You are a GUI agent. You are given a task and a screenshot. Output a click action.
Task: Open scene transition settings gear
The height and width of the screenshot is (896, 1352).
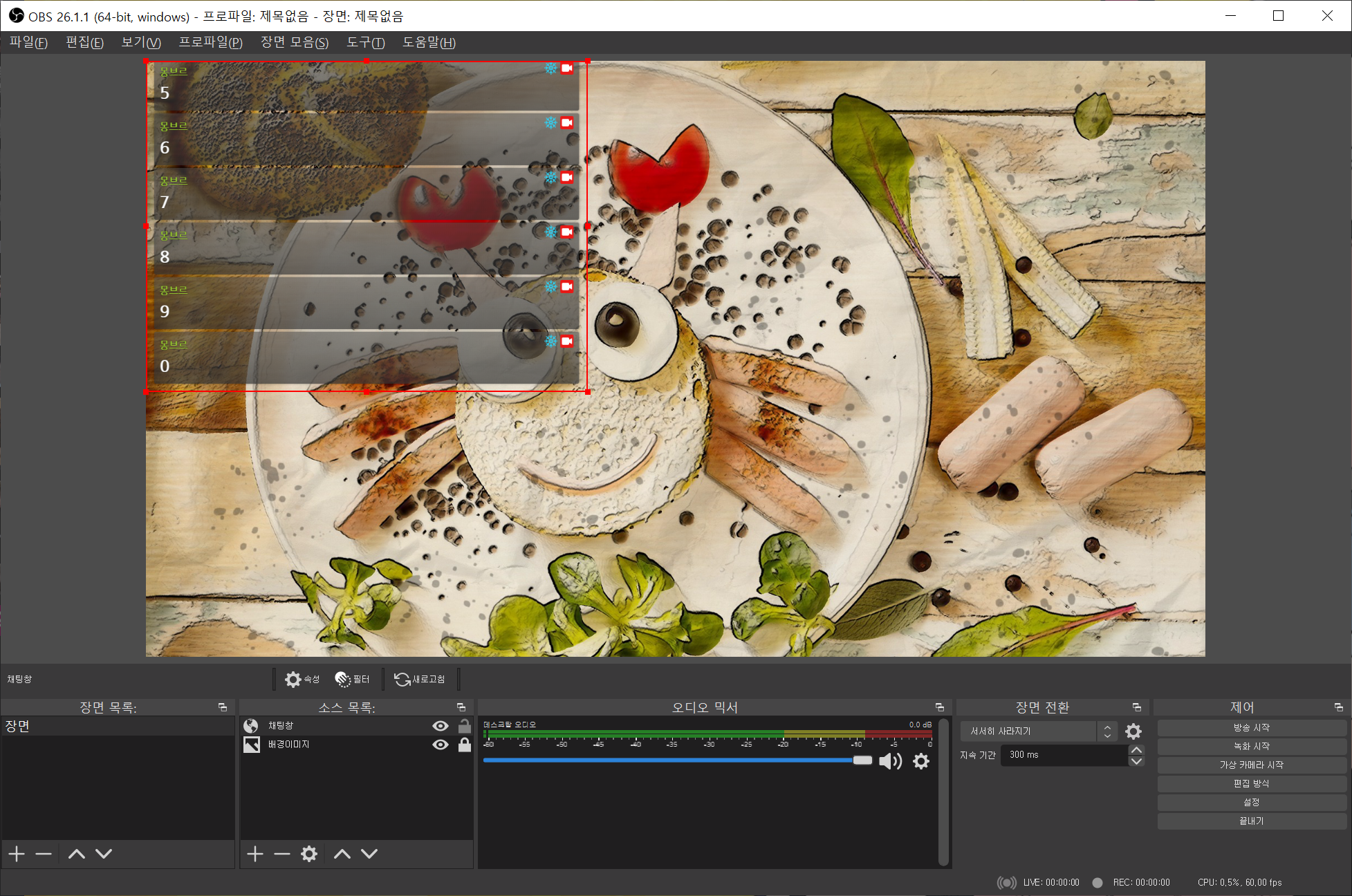(1133, 731)
